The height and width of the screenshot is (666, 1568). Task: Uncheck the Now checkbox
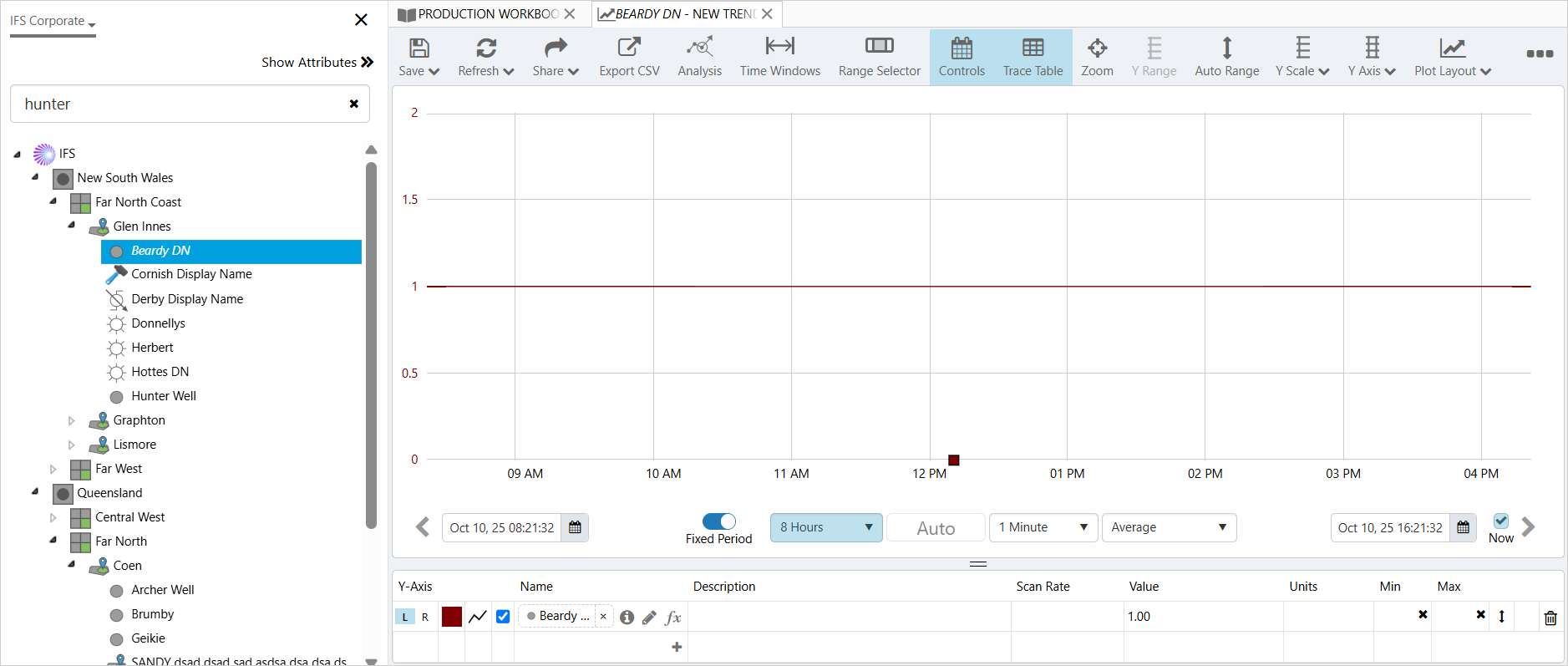click(x=1501, y=521)
